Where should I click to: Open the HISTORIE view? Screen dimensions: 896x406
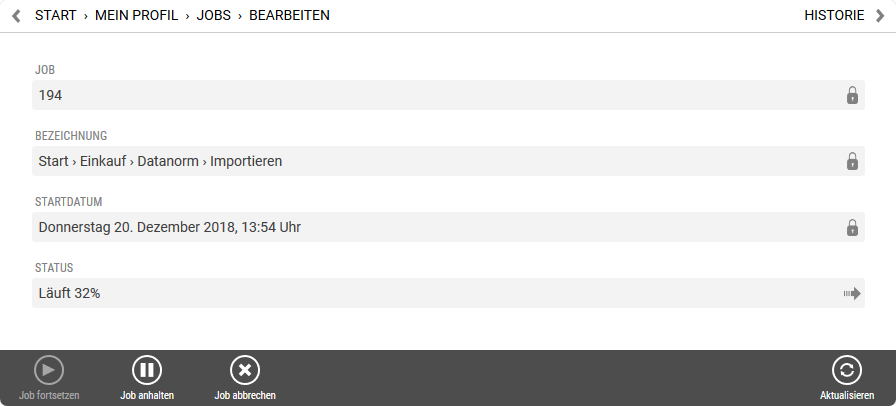point(834,16)
